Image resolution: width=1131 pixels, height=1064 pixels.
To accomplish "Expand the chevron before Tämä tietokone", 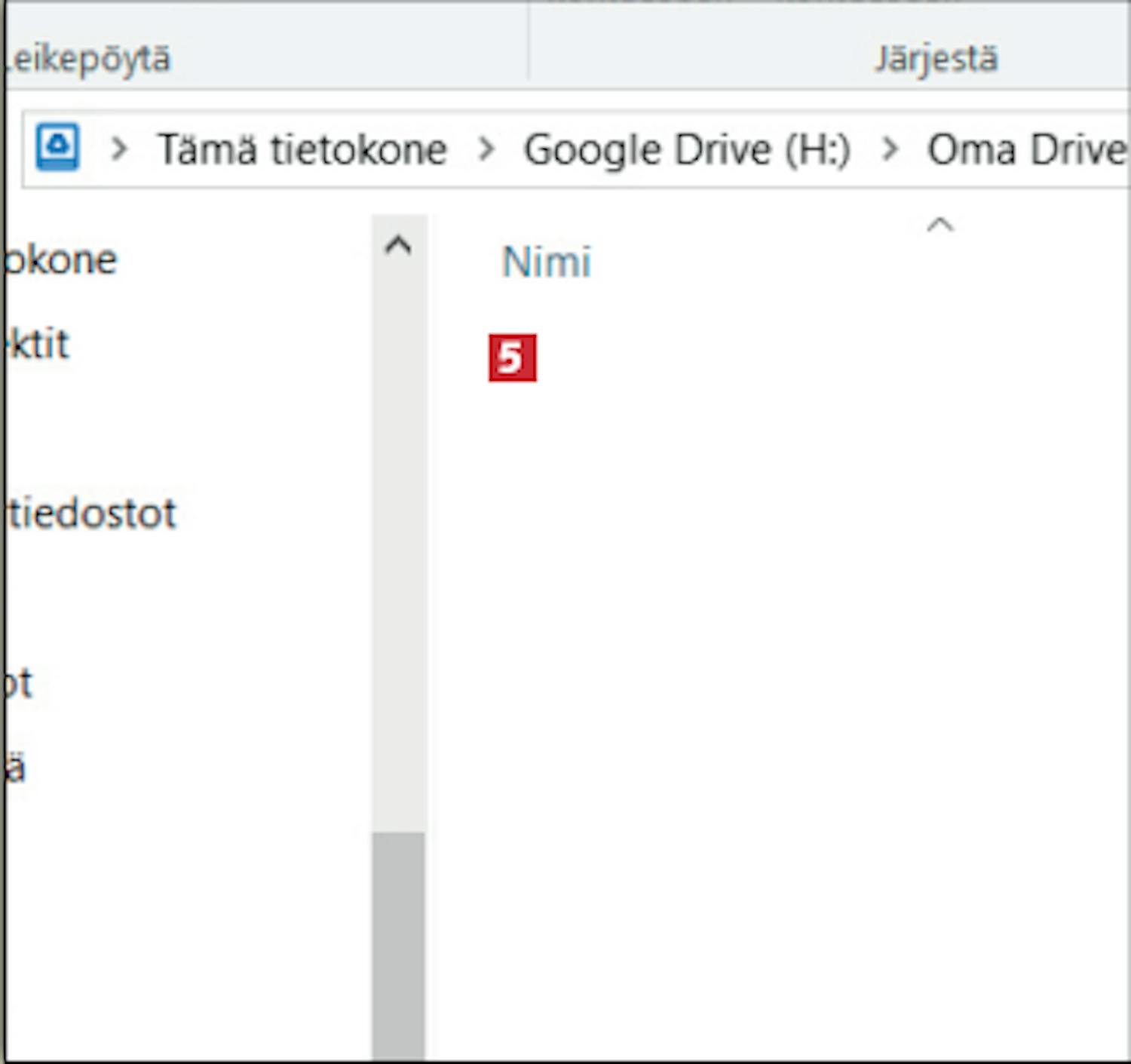I will [x=118, y=149].
